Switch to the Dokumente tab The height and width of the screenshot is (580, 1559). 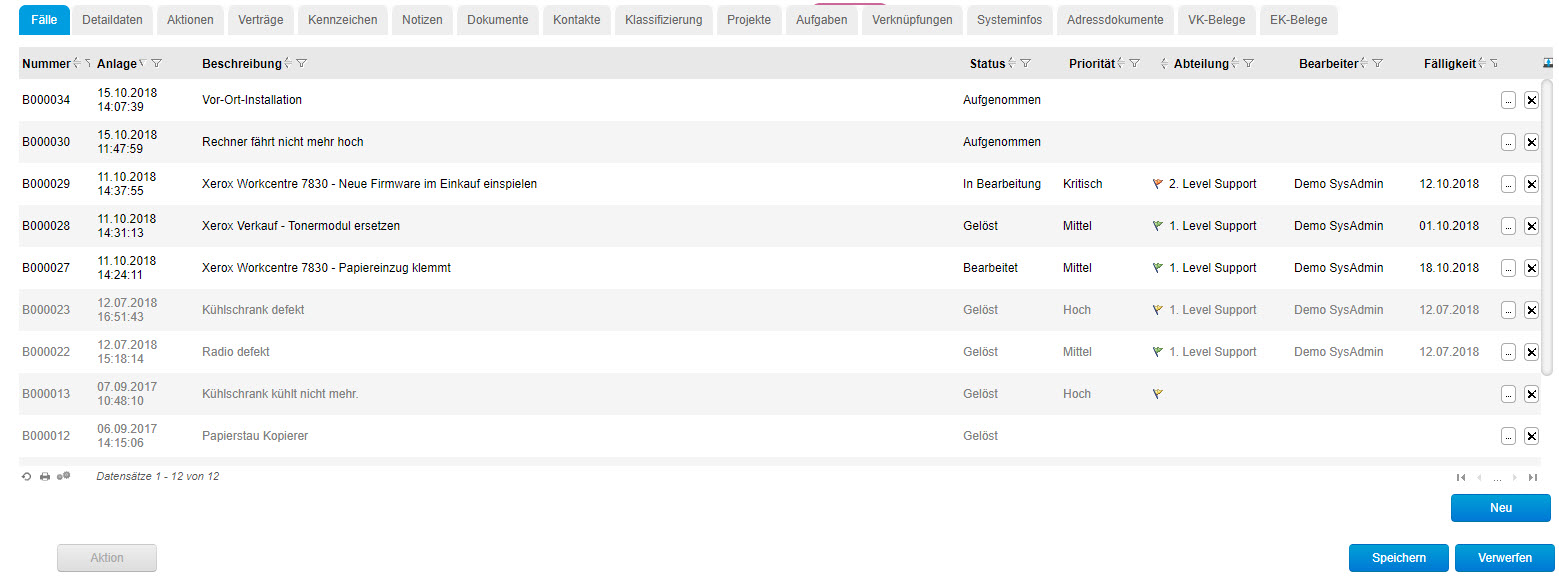(x=497, y=20)
